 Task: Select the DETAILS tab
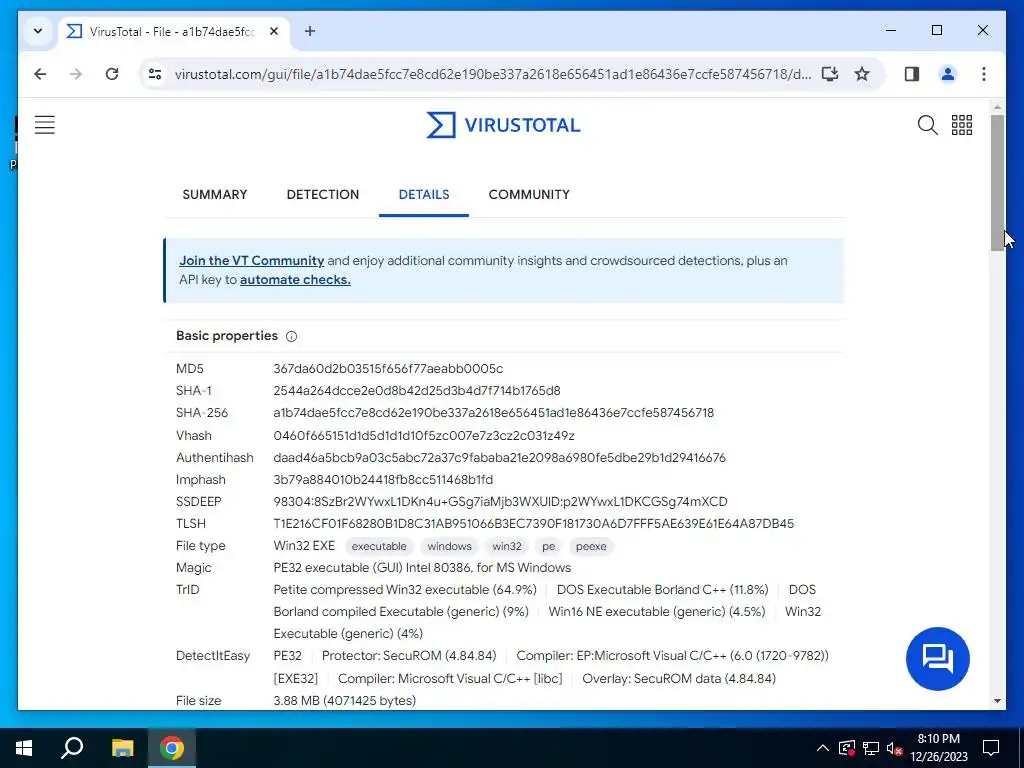click(424, 195)
